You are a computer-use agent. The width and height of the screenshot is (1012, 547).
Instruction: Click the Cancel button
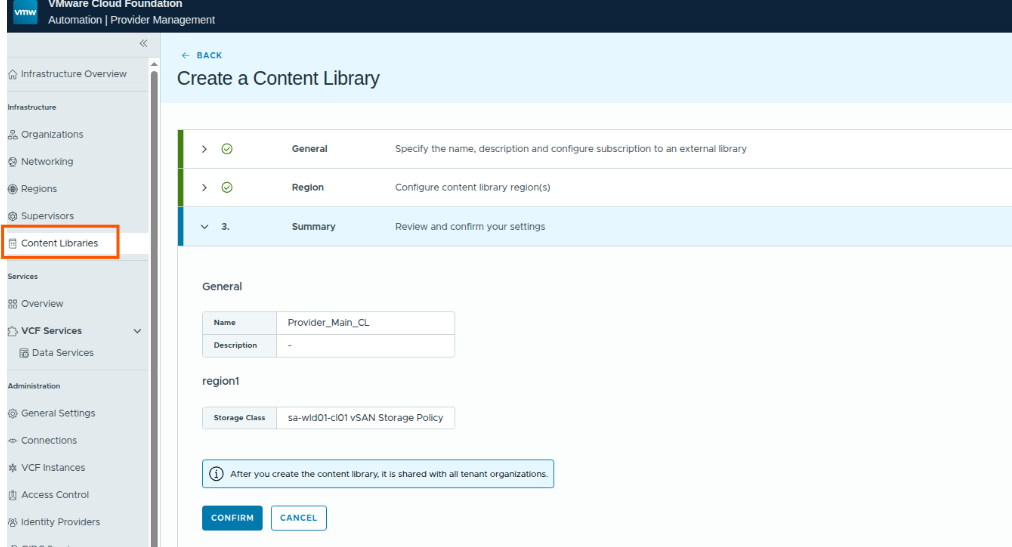coord(298,518)
